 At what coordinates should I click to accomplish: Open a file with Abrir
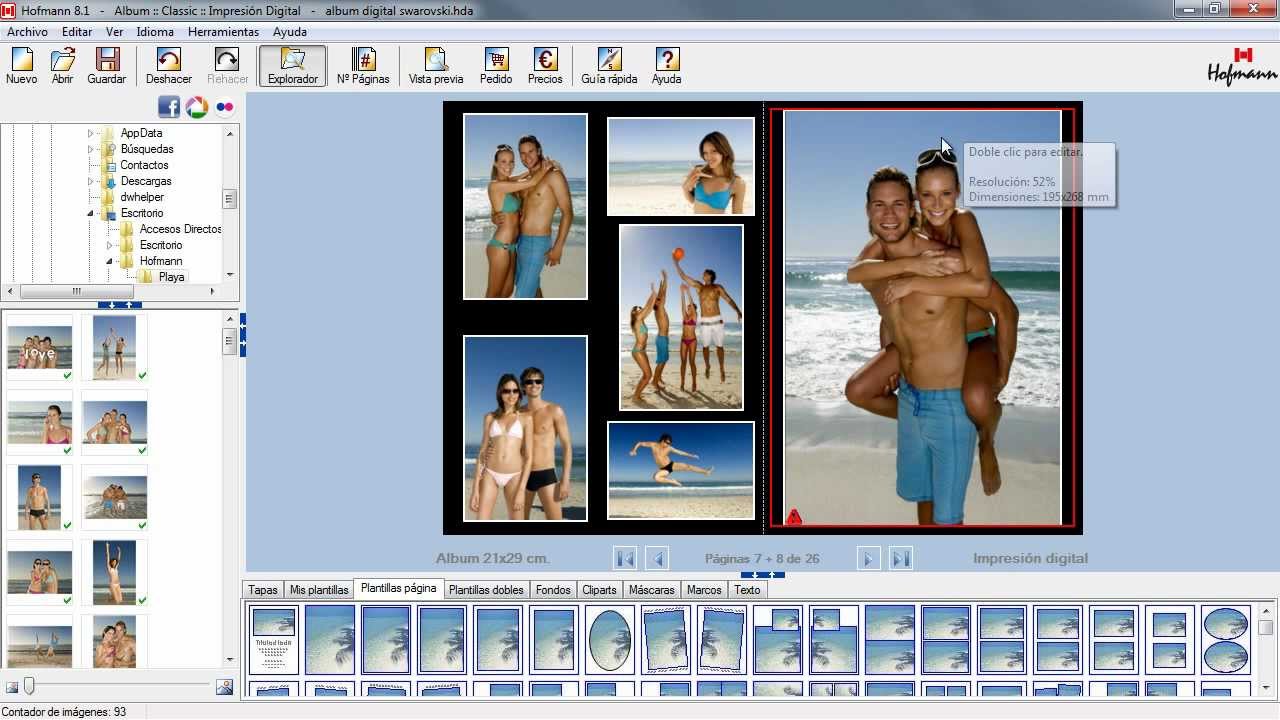(62, 66)
